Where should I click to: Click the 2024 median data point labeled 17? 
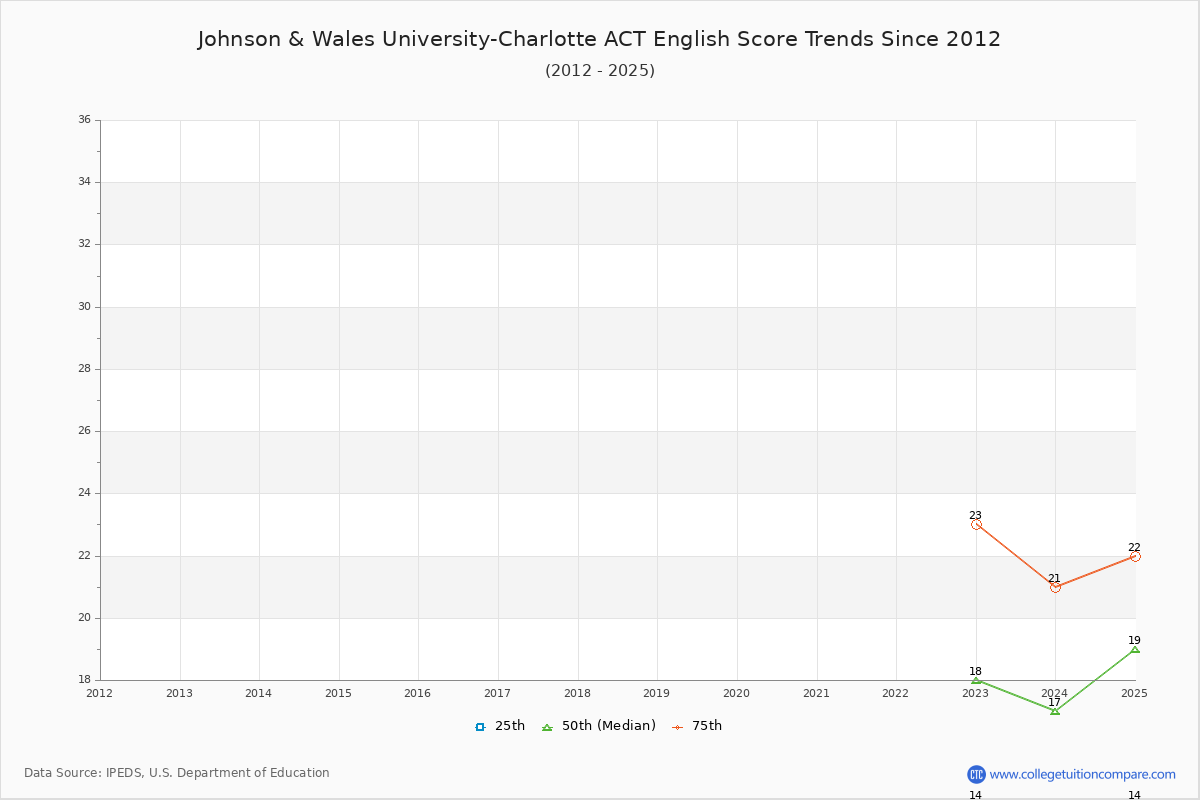[x=1055, y=711]
